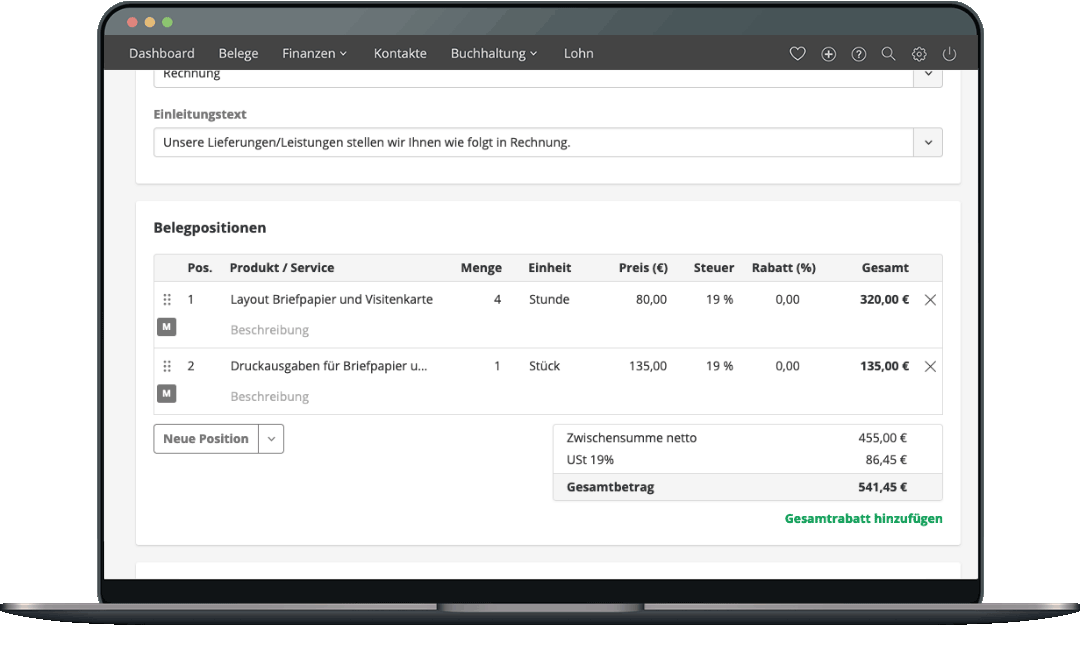Click Beschreibung field of position 1
The height and width of the screenshot is (658, 1080).
[270, 330]
